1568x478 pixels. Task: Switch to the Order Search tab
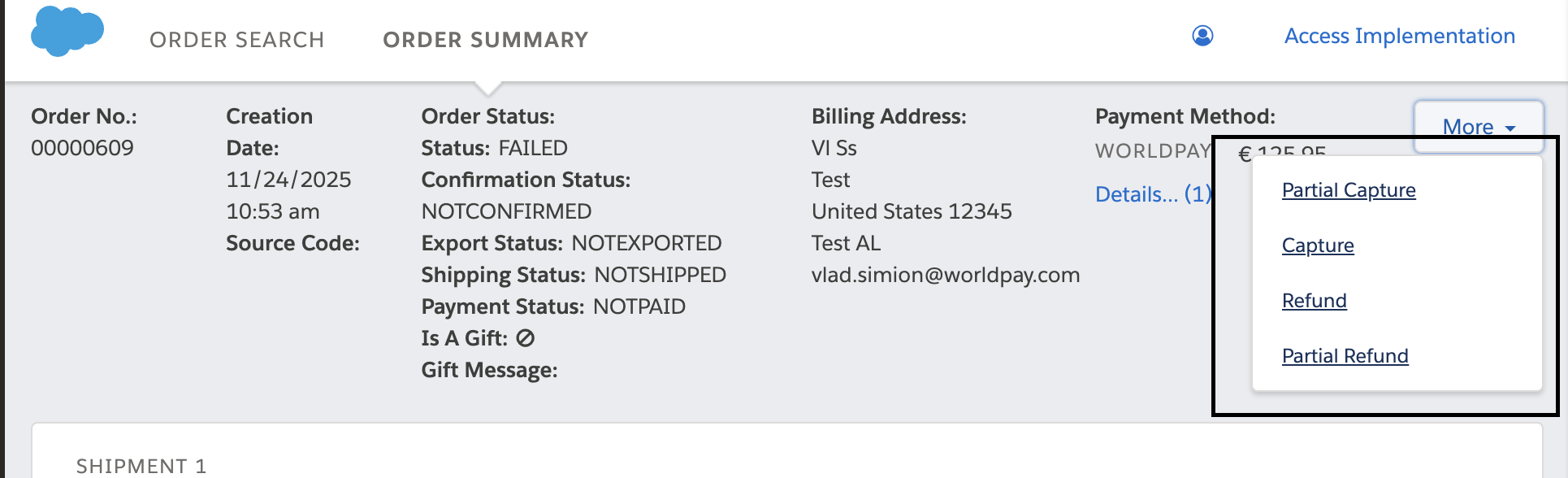pyautogui.click(x=236, y=40)
